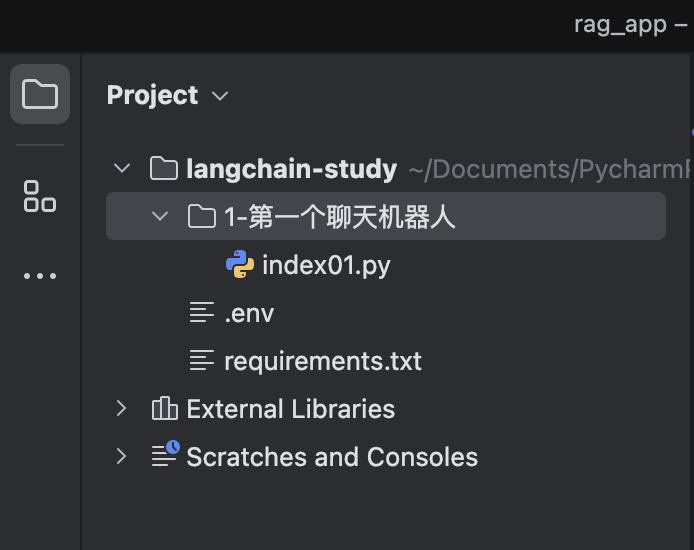The width and height of the screenshot is (694, 550).
Task: Open the Project tool window icon
Action: (x=40, y=95)
